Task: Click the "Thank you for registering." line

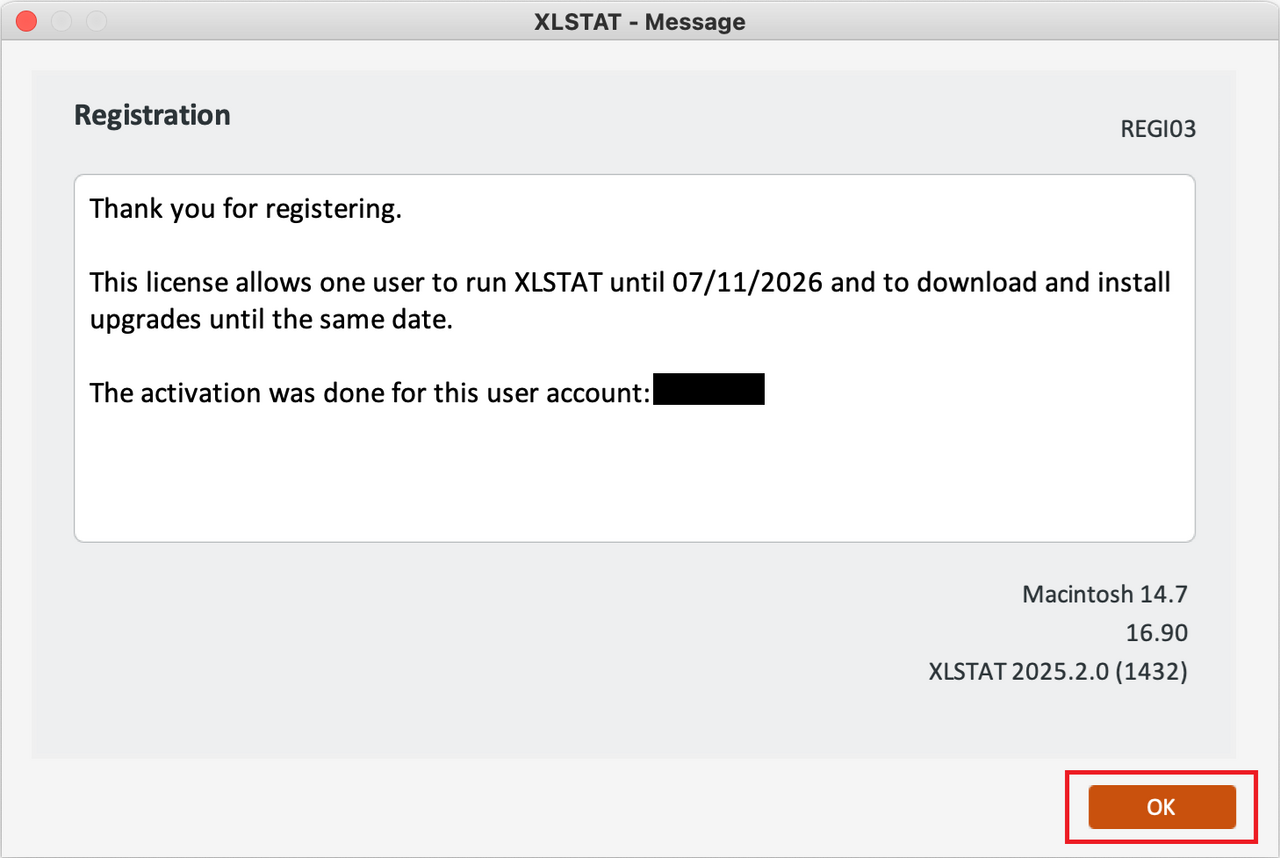Action: click(246, 210)
